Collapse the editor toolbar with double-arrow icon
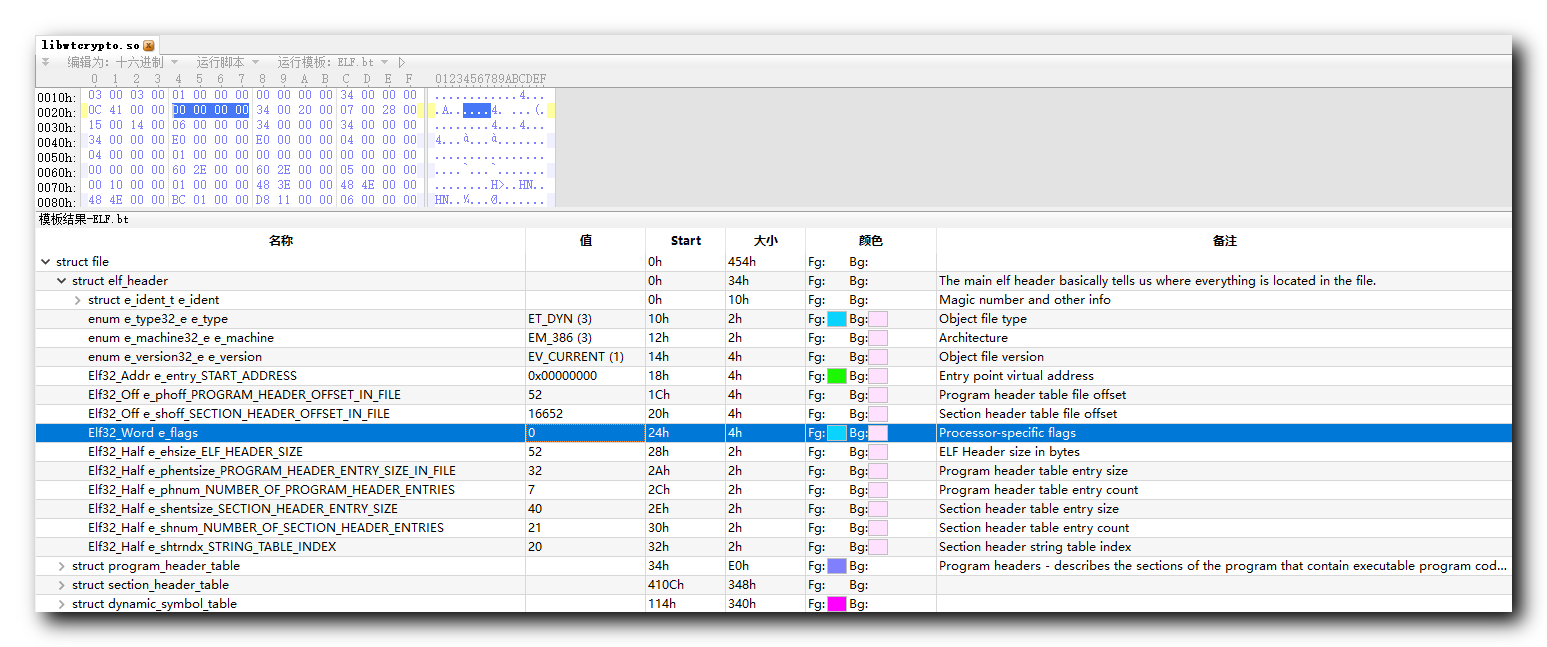Viewport: 1547px width, 647px height. point(45,62)
